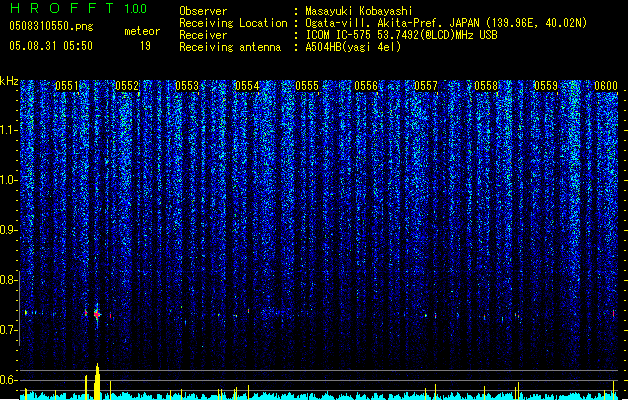Screen dimensions: 629x400
Task: Click the tallest yellow signal-strength bar
Action: point(97,382)
